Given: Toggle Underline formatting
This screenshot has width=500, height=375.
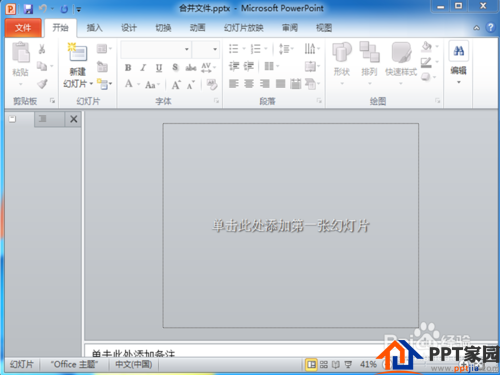Looking at the screenshot, I should pos(159,68).
